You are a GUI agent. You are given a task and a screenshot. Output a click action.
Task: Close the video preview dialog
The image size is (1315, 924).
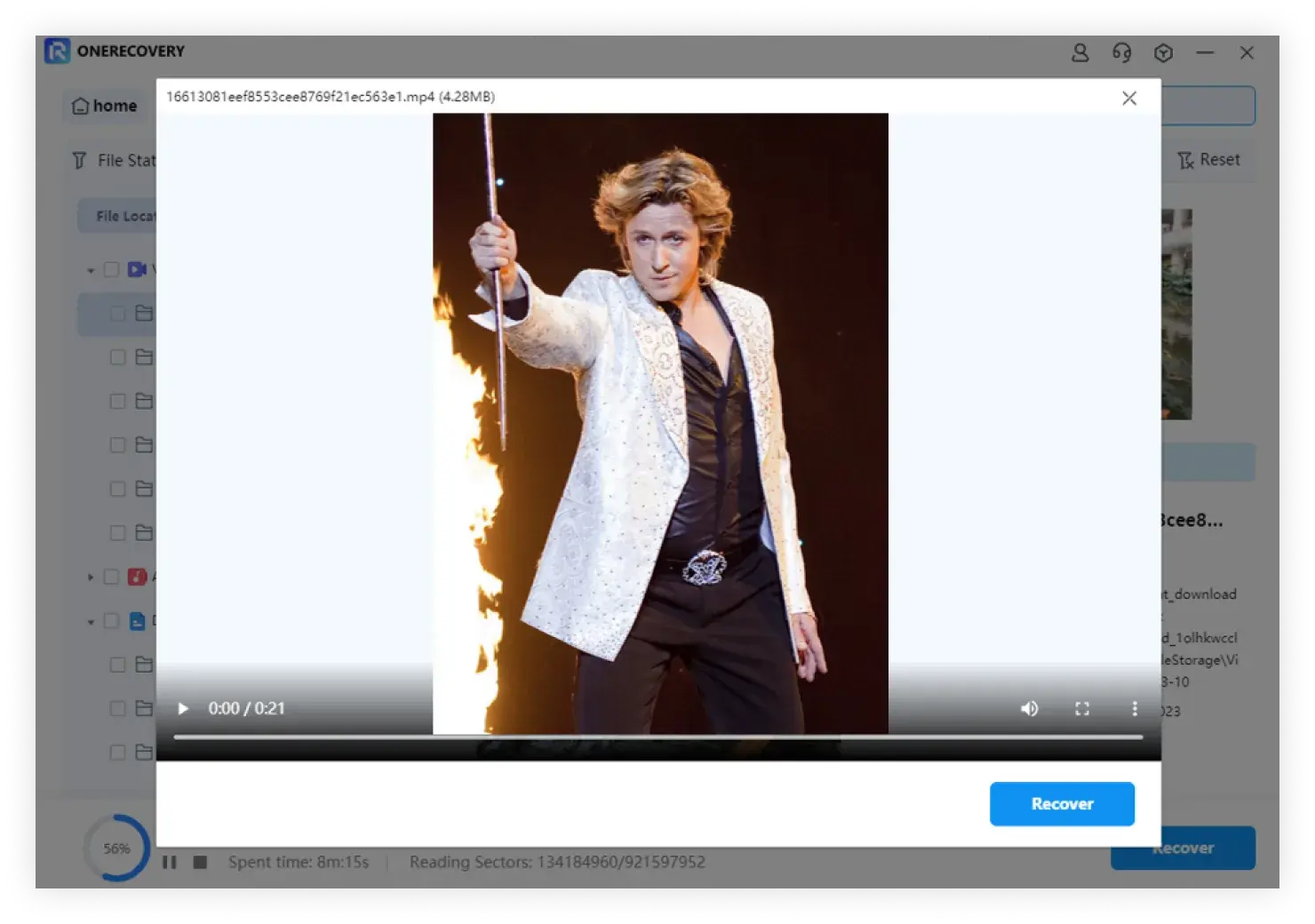[x=1128, y=98]
